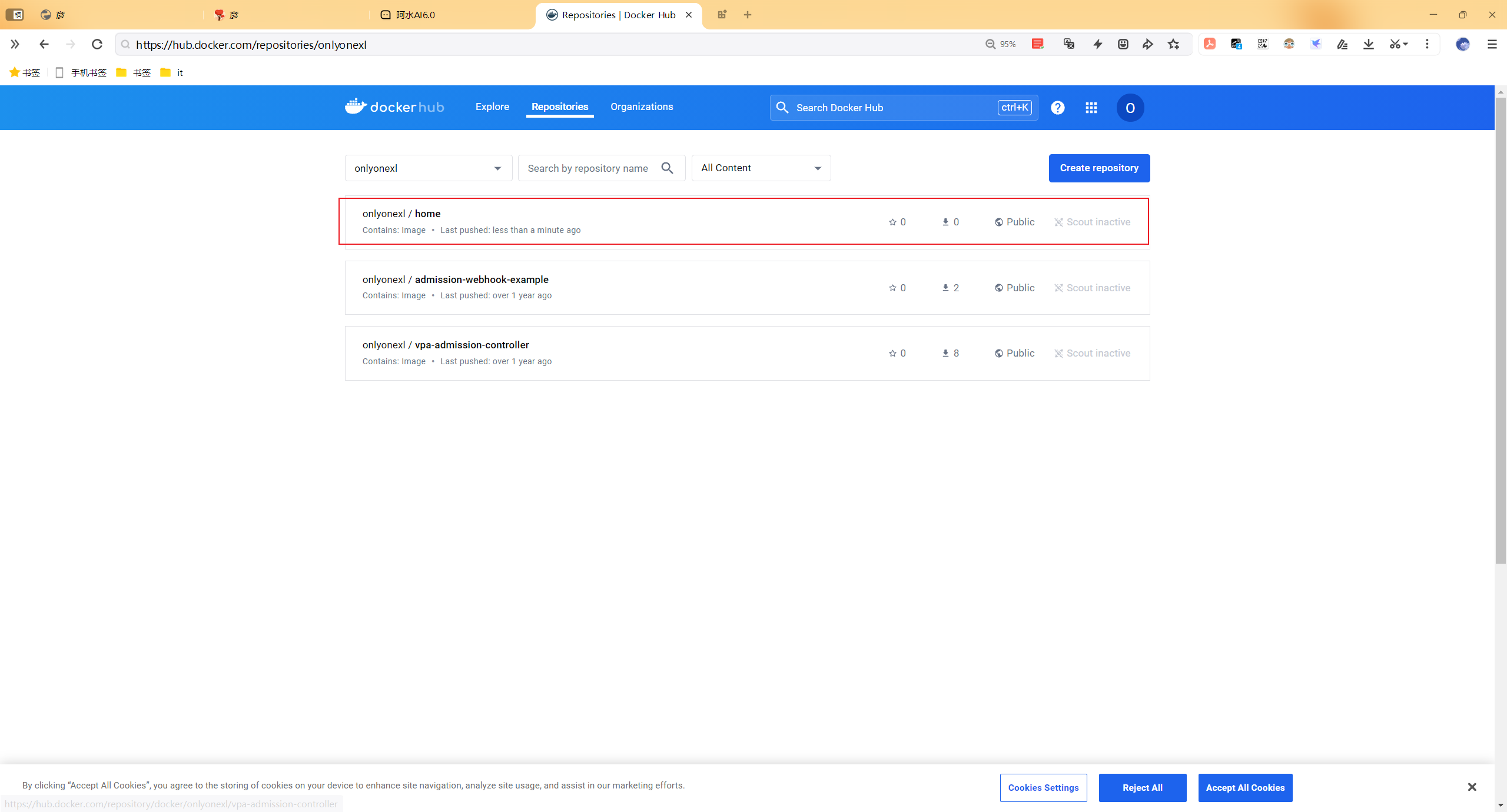Click the browser back arrow
This screenshot has width=1507, height=812.
pyautogui.click(x=44, y=44)
